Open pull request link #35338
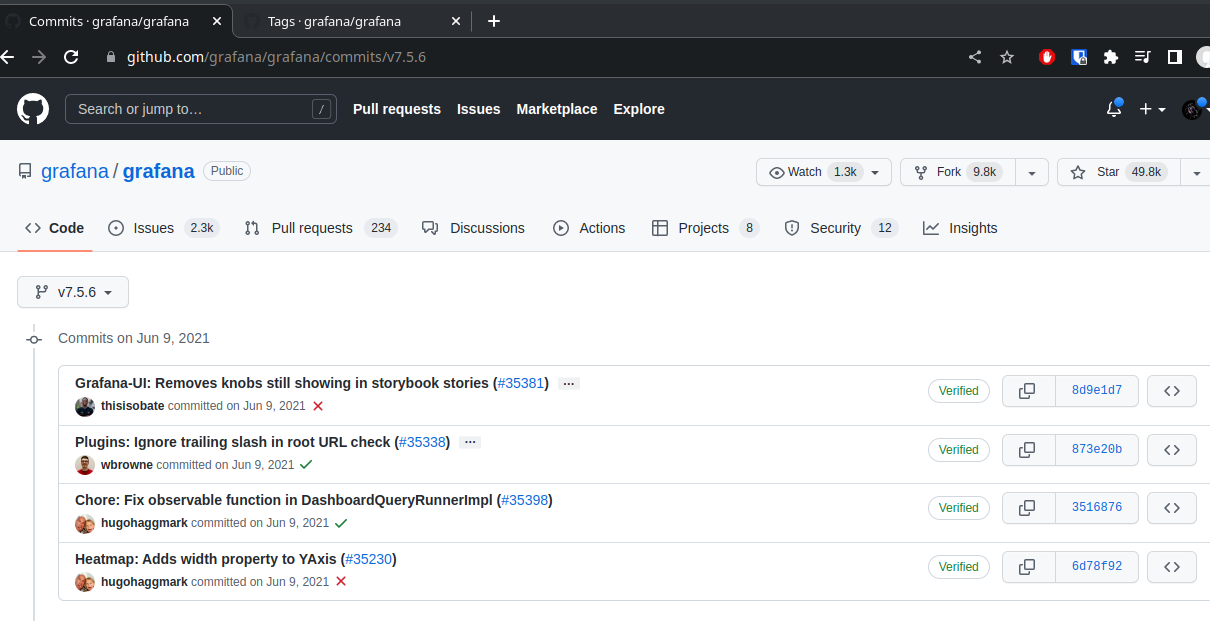Screen dimensions: 1210x621 pos(422,441)
